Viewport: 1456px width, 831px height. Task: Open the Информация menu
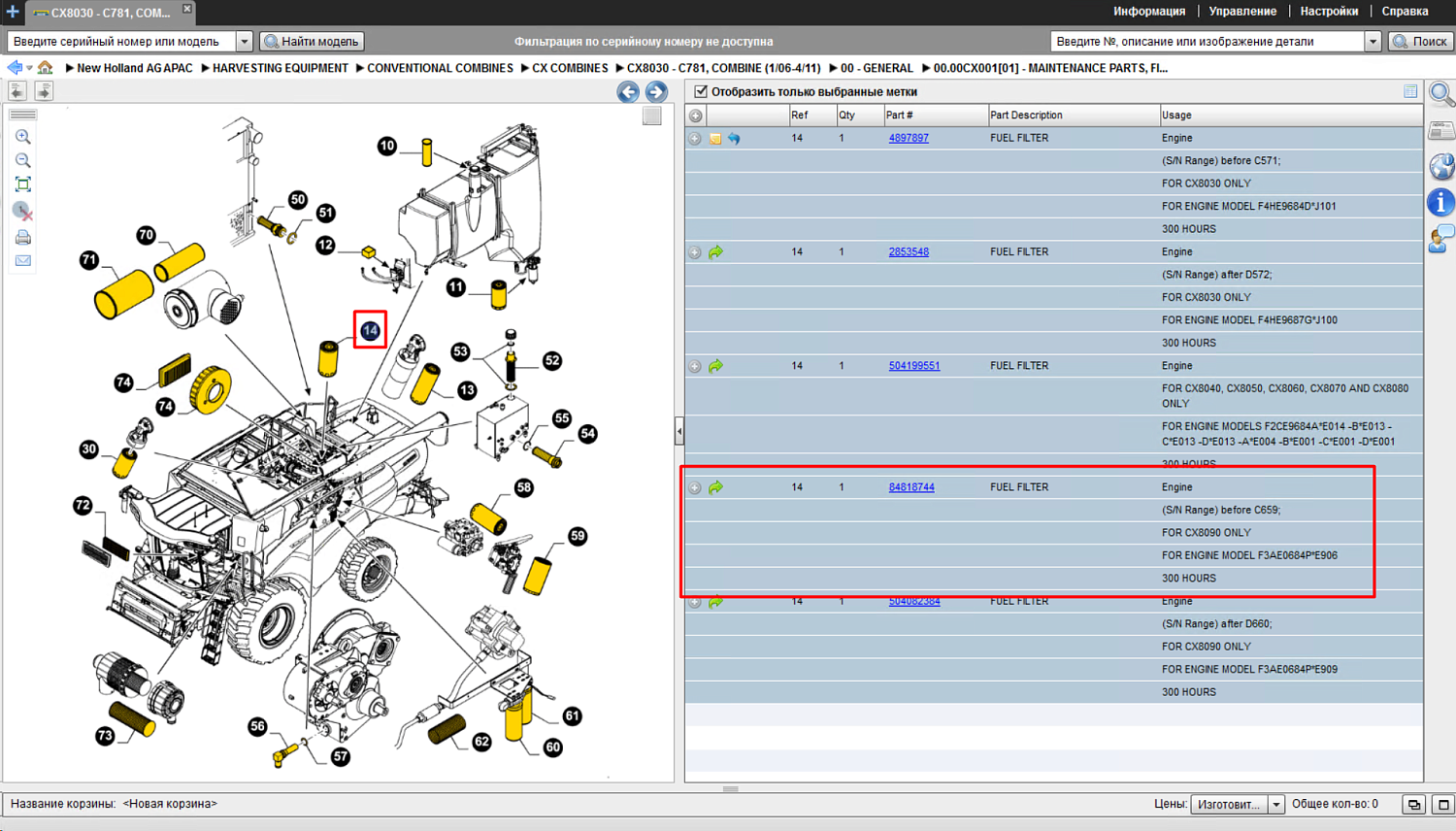[1149, 12]
